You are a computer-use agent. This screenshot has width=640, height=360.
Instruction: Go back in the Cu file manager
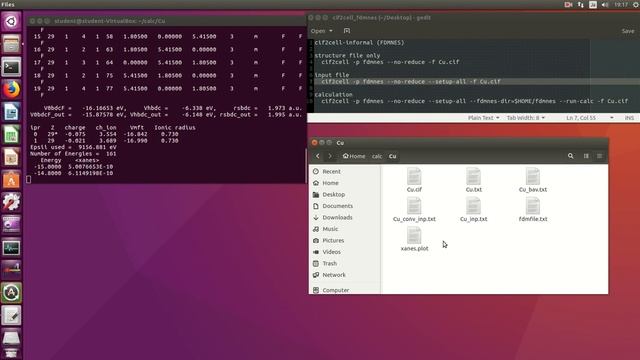[318, 156]
